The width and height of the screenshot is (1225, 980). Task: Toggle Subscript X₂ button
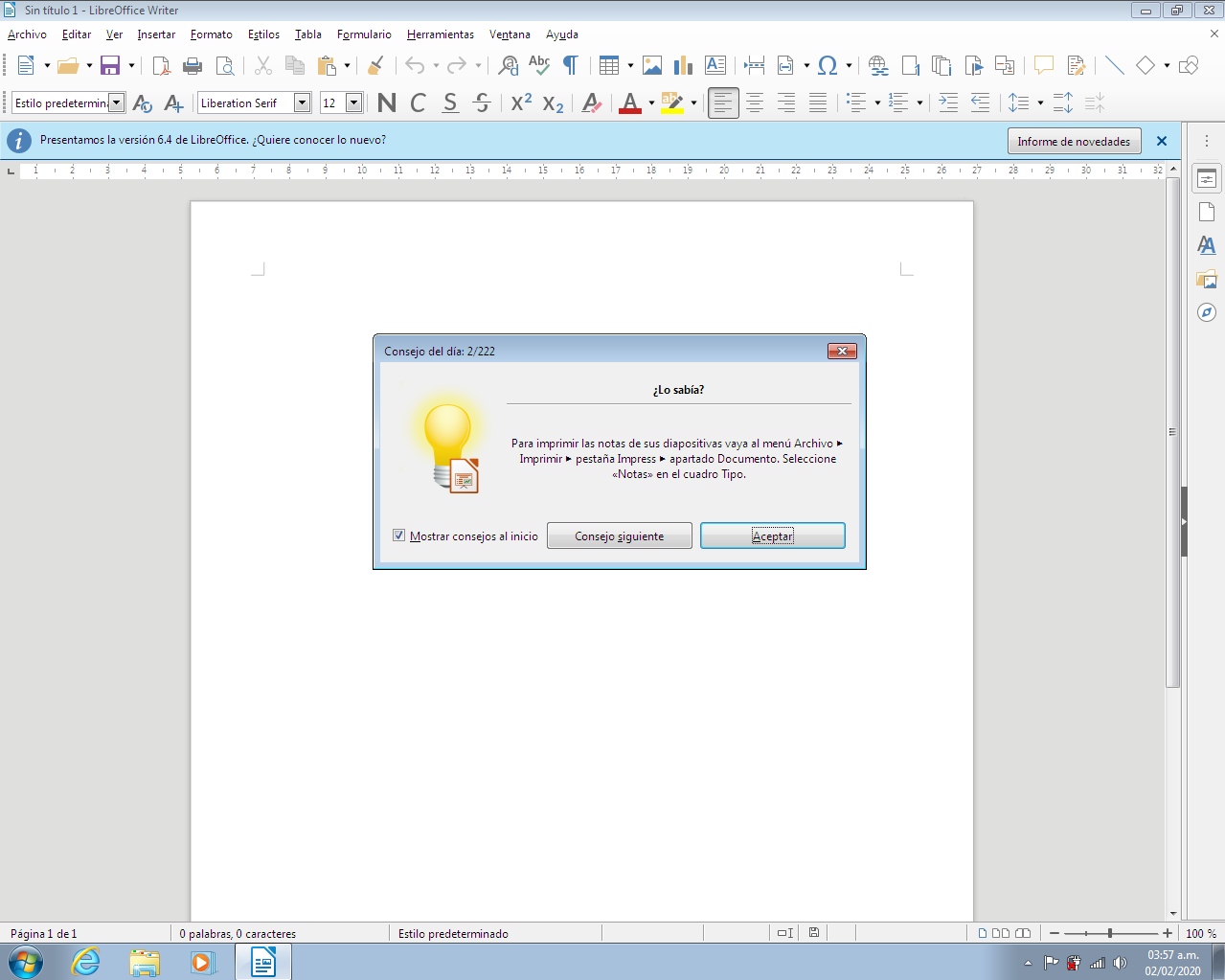click(553, 103)
